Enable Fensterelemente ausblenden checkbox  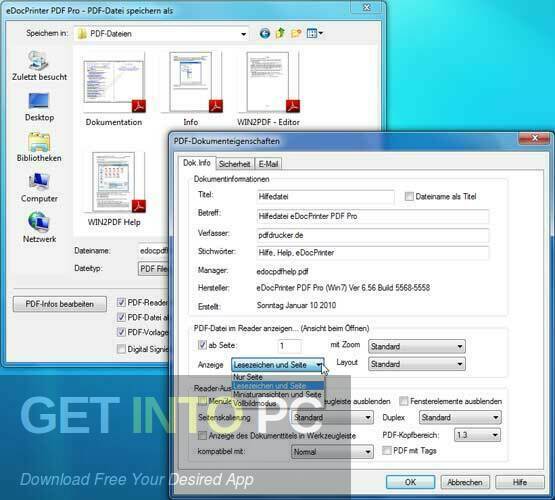coord(404,401)
